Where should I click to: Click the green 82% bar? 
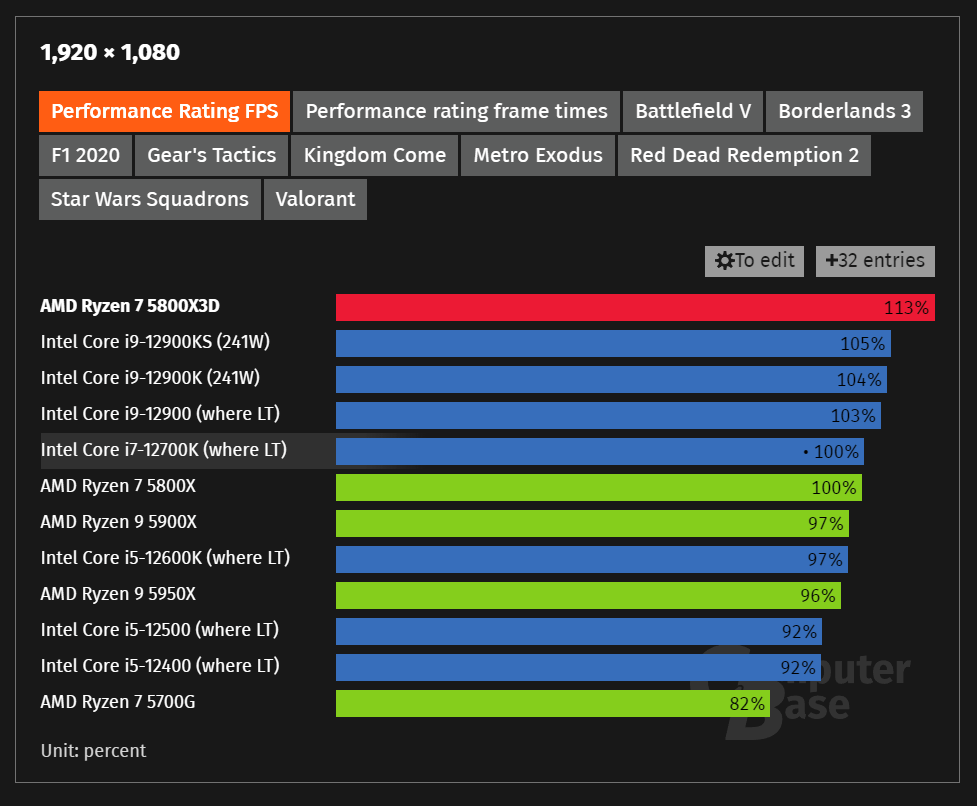click(553, 704)
